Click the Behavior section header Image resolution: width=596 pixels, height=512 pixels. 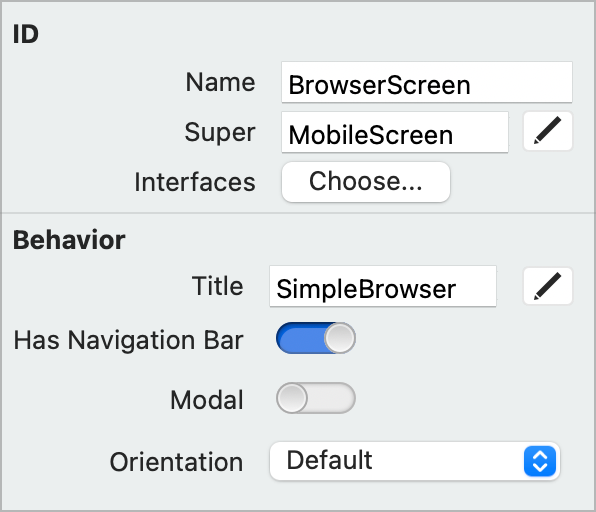69,240
